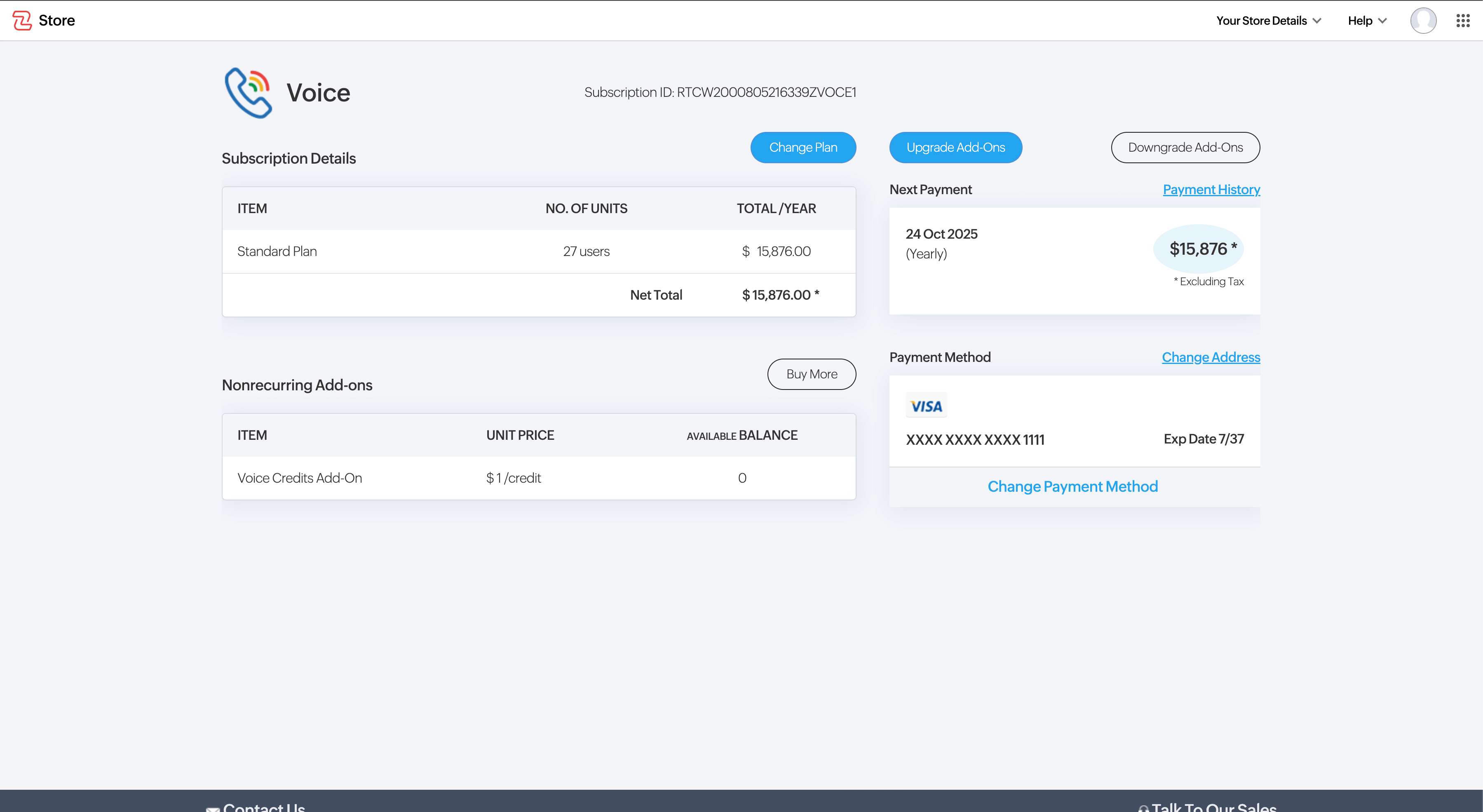Open the Payment History link

click(1211, 190)
